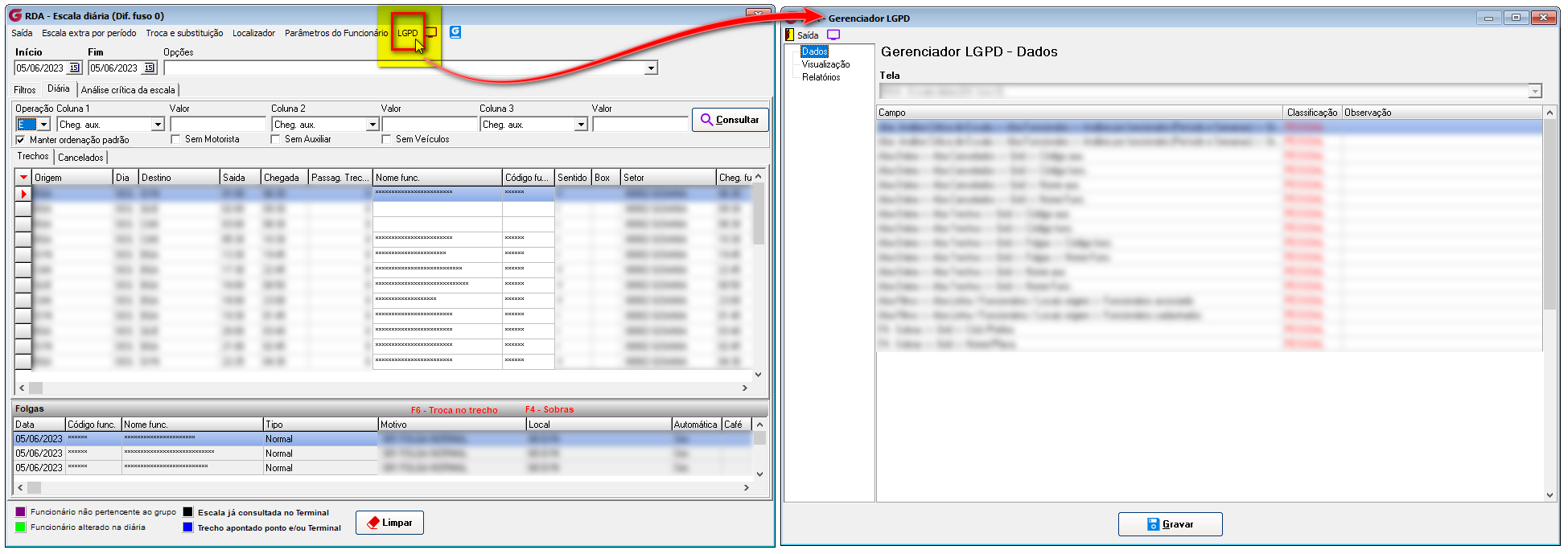Select Relatórios in LGPD tree
Screen dimensions: 1568x554
821,77
